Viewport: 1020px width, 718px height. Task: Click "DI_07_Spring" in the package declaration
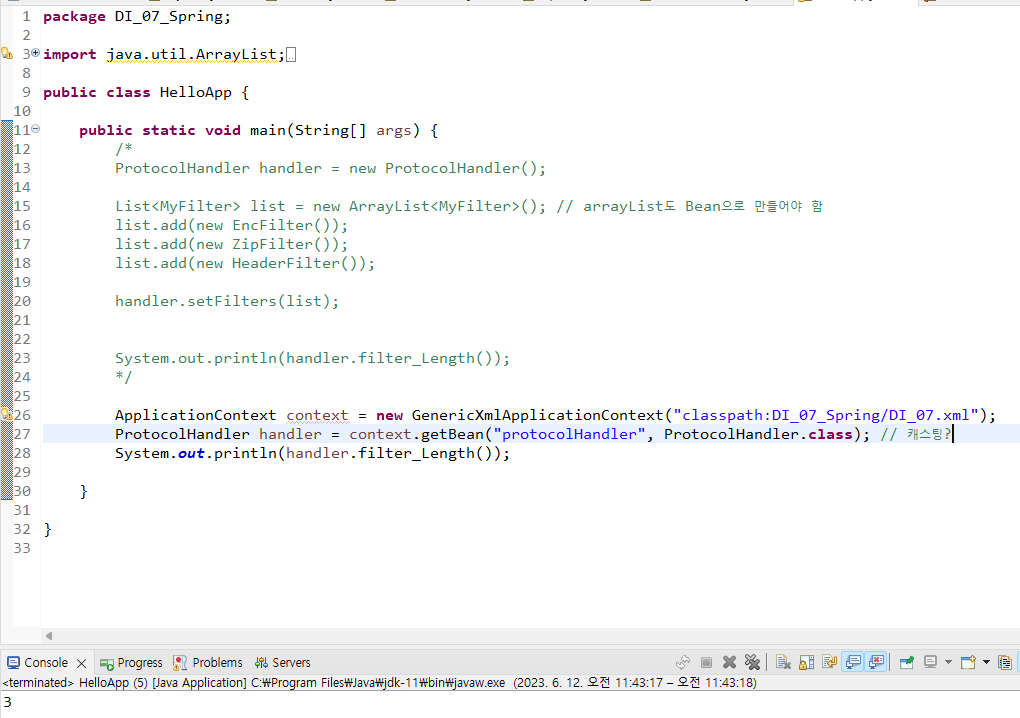[168, 17]
